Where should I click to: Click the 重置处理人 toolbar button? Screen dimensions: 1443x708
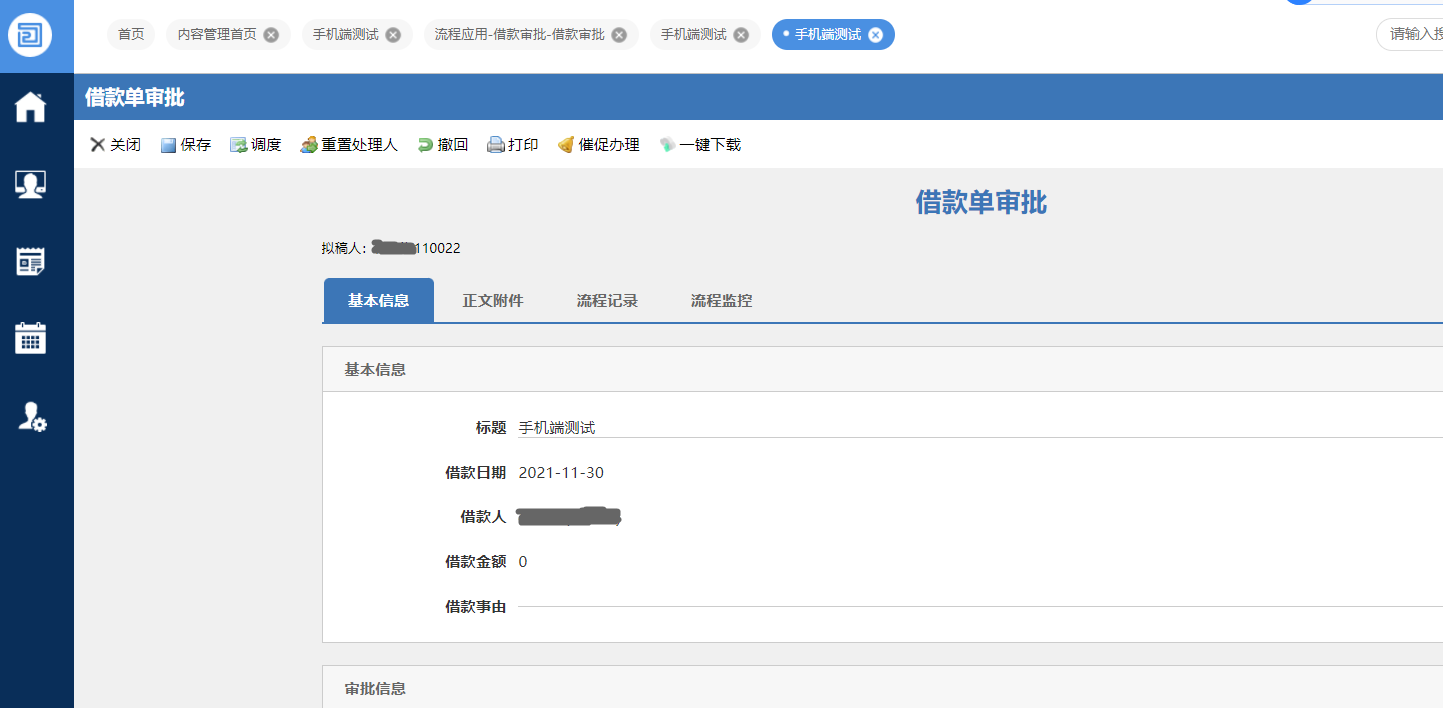click(x=349, y=145)
